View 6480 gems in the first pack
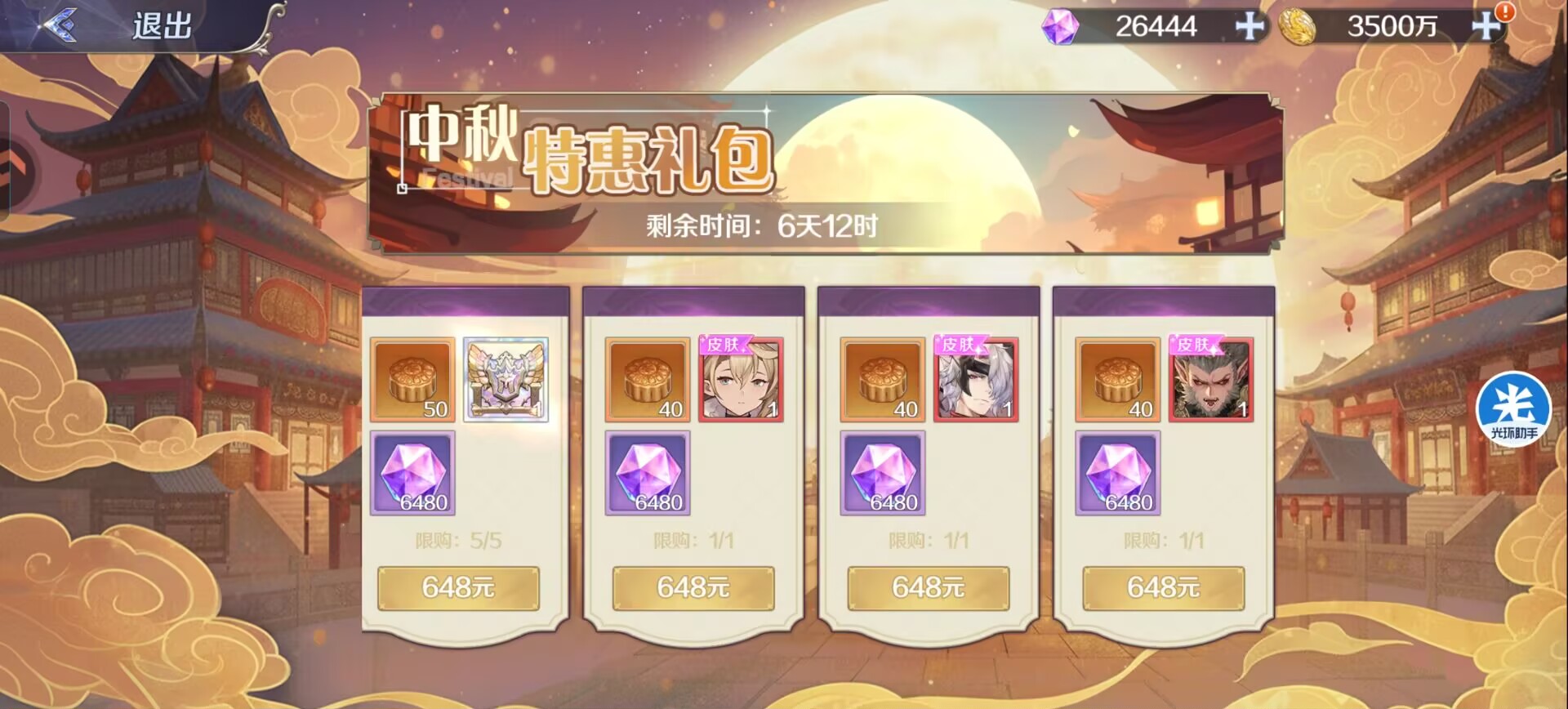The height and width of the screenshot is (709, 1568). click(412, 474)
